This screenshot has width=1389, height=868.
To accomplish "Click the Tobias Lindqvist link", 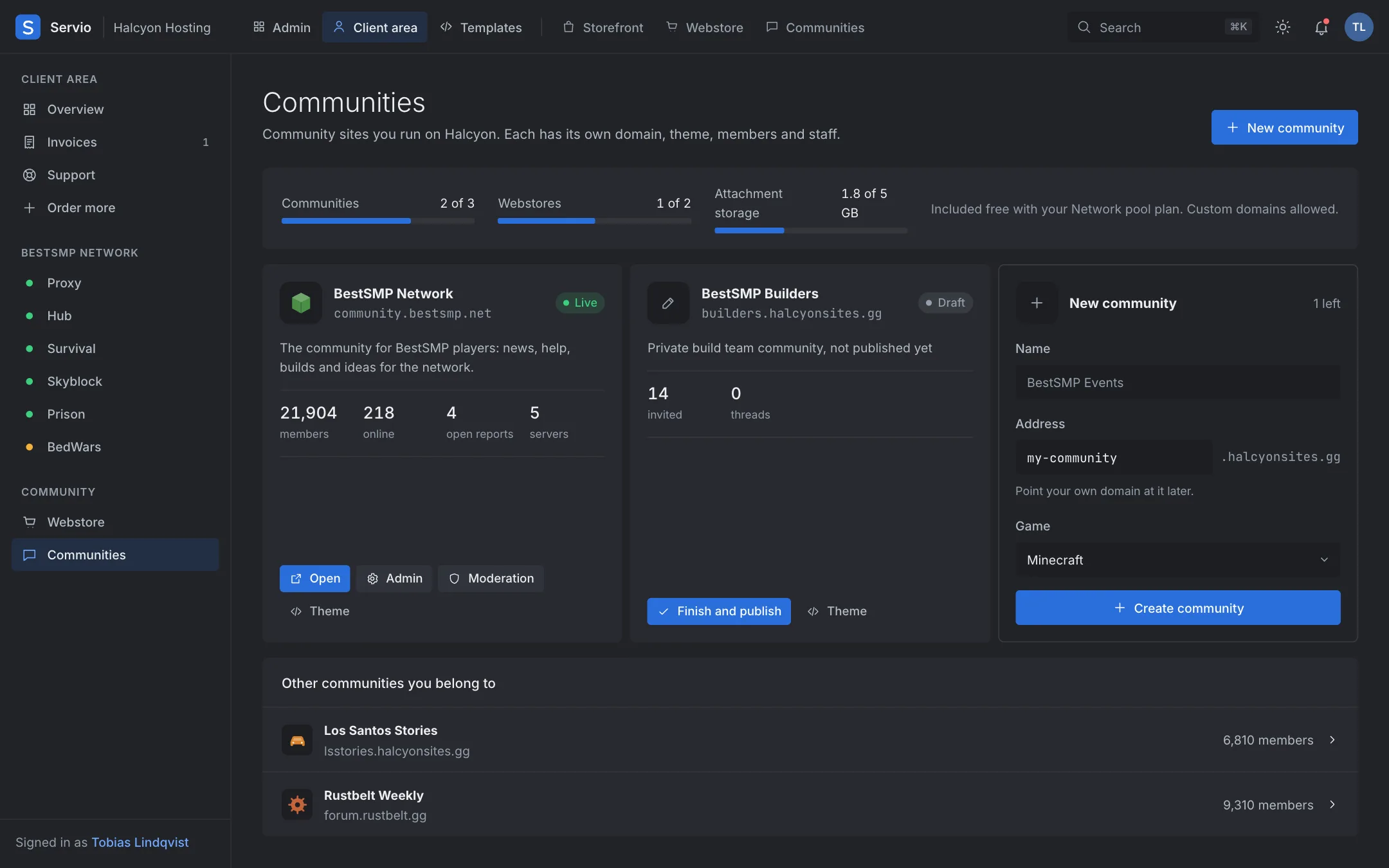I will pyautogui.click(x=140, y=842).
